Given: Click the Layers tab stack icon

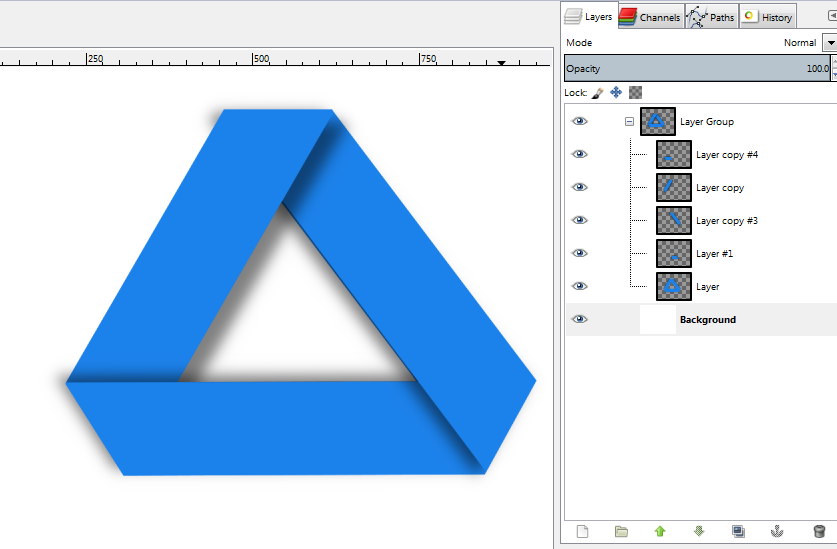Looking at the screenshot, I should pos(573,17).
